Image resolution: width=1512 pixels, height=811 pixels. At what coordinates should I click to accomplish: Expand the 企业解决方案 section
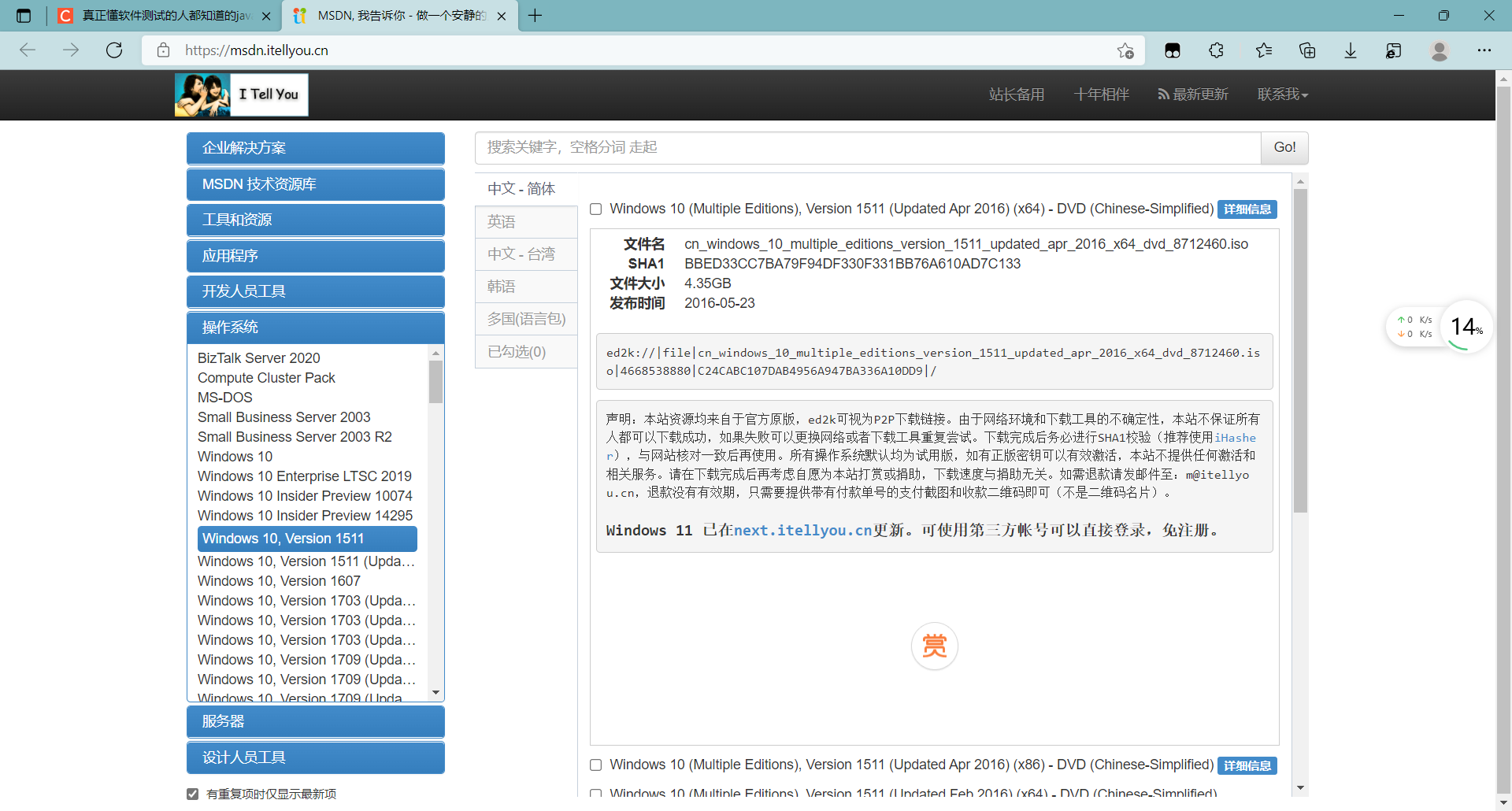(x=316, y=148)
